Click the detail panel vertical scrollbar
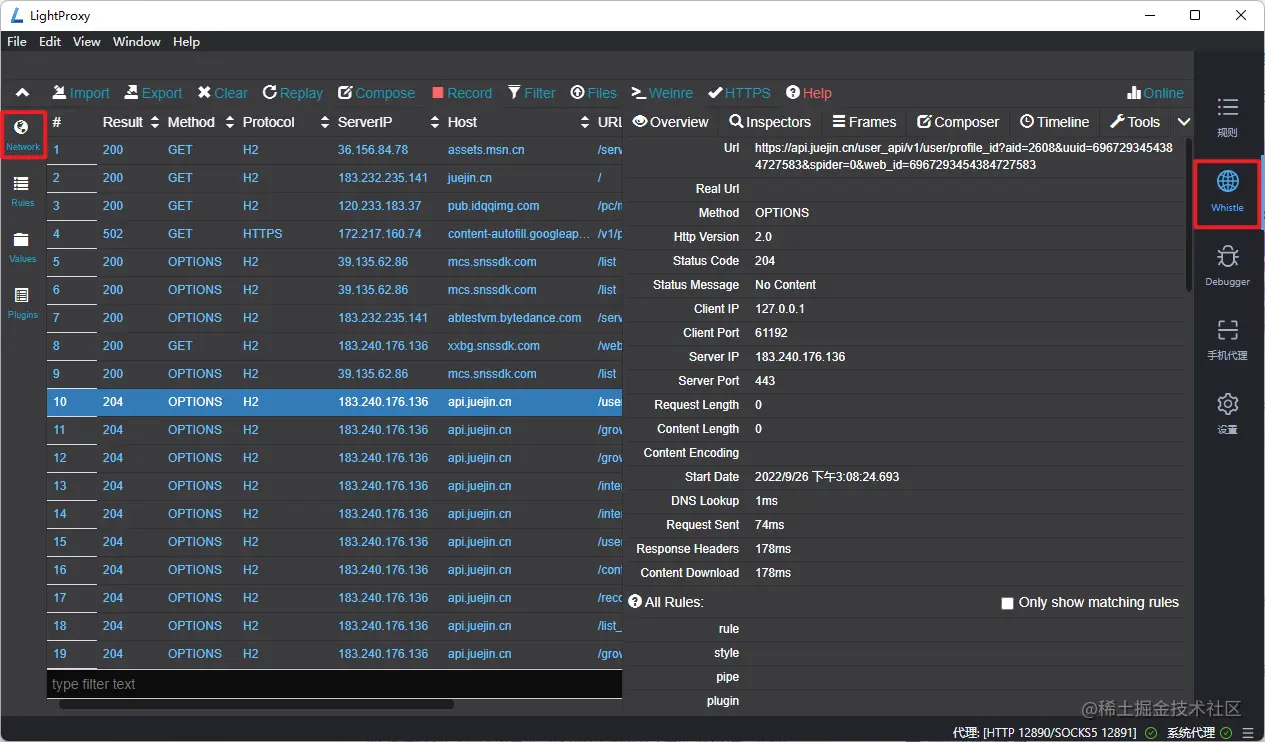Screen dimensions: 1265x742 click(x=1189, y=214)
